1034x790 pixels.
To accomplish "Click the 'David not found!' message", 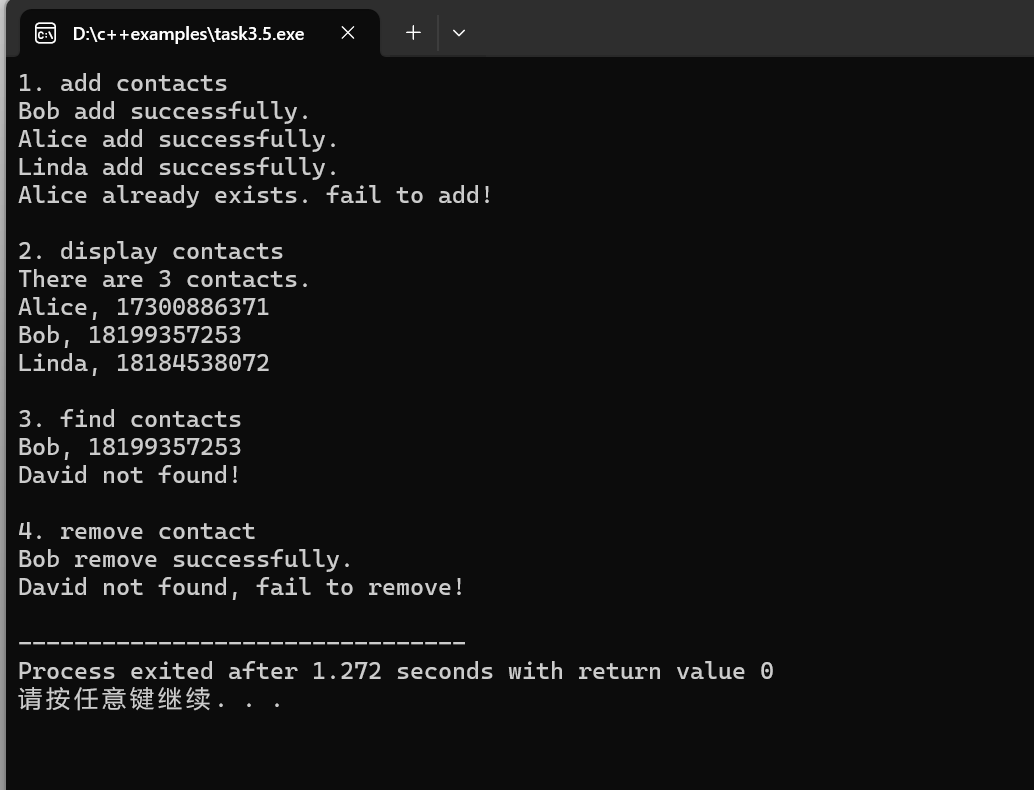I will click(129, 475).
